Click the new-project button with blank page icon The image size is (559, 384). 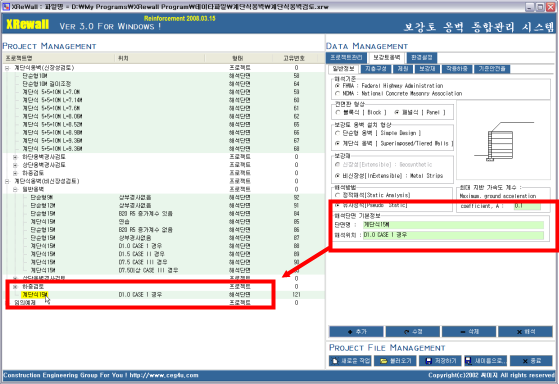350,361
